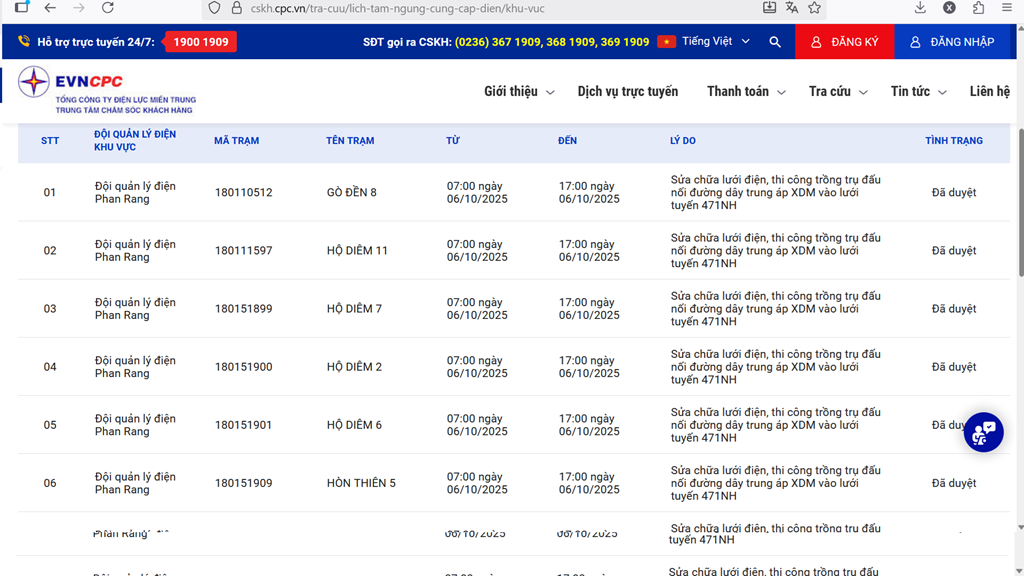Screen dimensions: 1024x576
Task: Bookmark this page with the star icon
Action: pos(815,8)
